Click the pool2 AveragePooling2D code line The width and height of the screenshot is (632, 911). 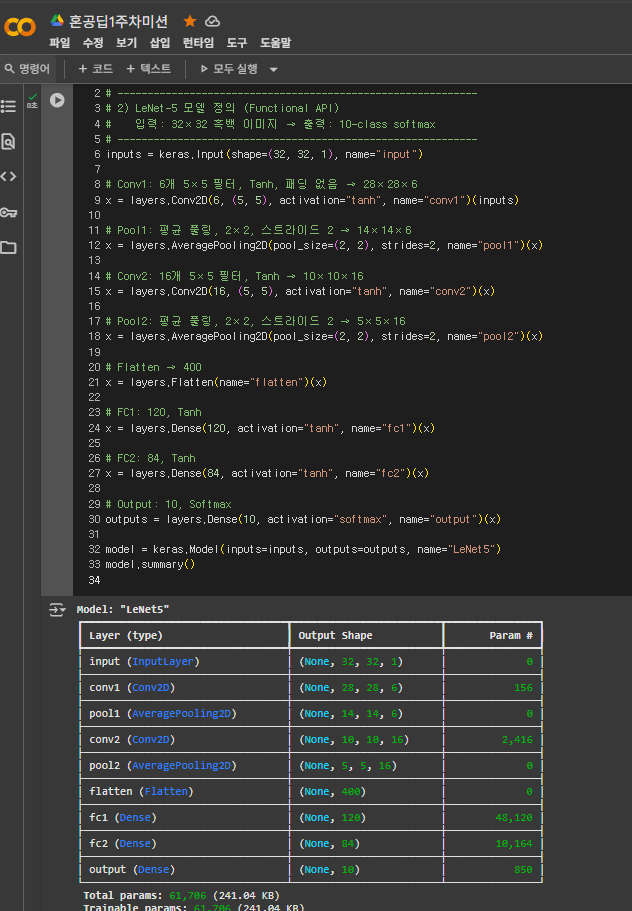pyautogui.click(x=324, y=336)
